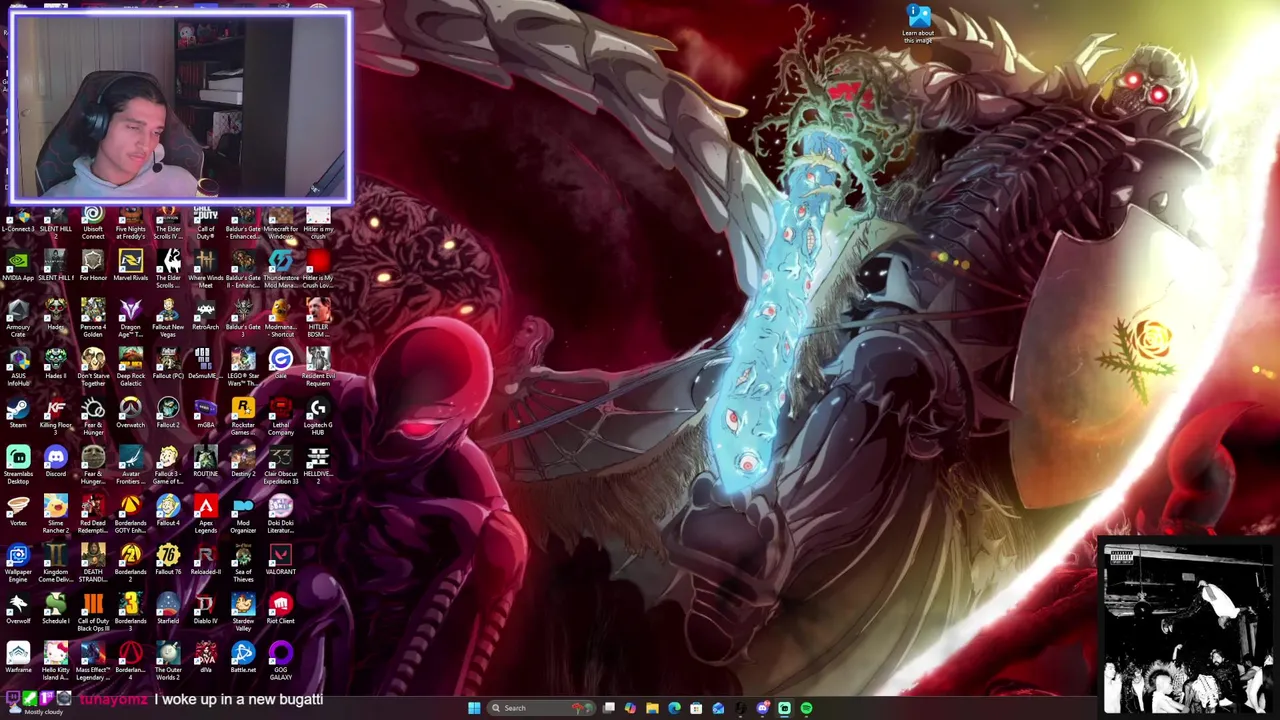Launch Ubisoft Connect from the desktop

point(93,222)
